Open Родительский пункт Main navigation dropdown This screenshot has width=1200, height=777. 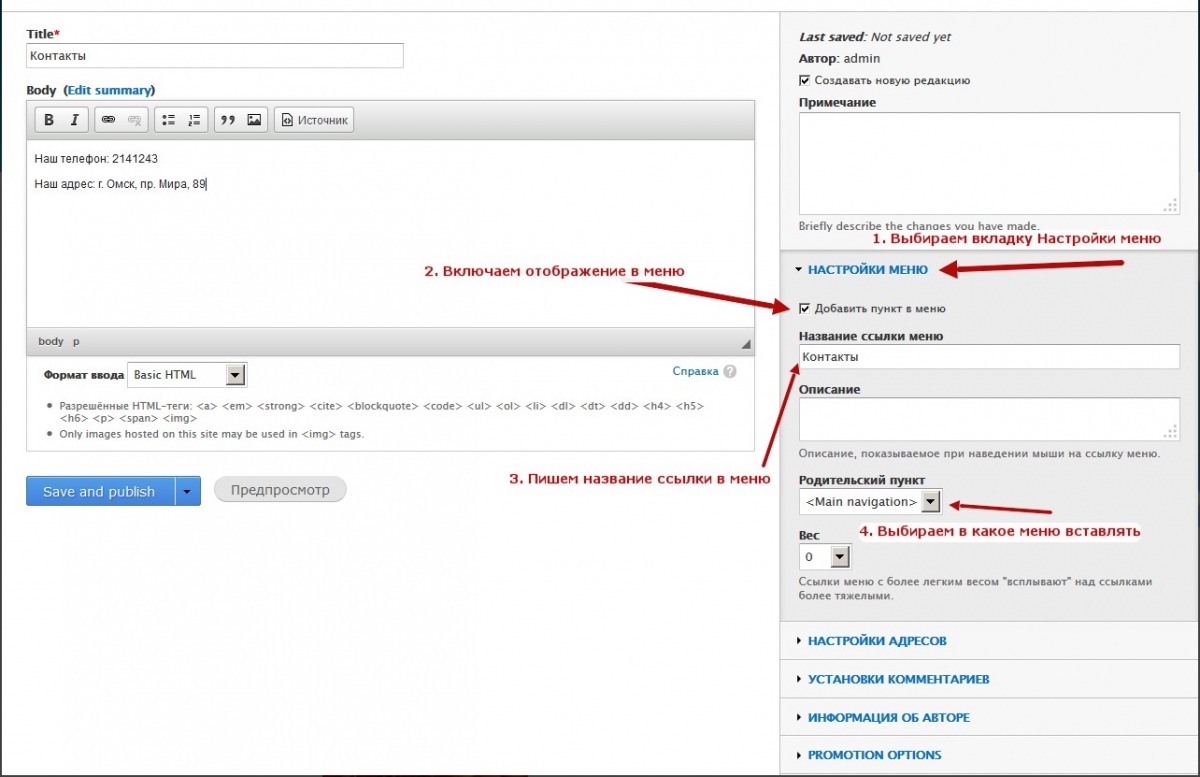870,501
